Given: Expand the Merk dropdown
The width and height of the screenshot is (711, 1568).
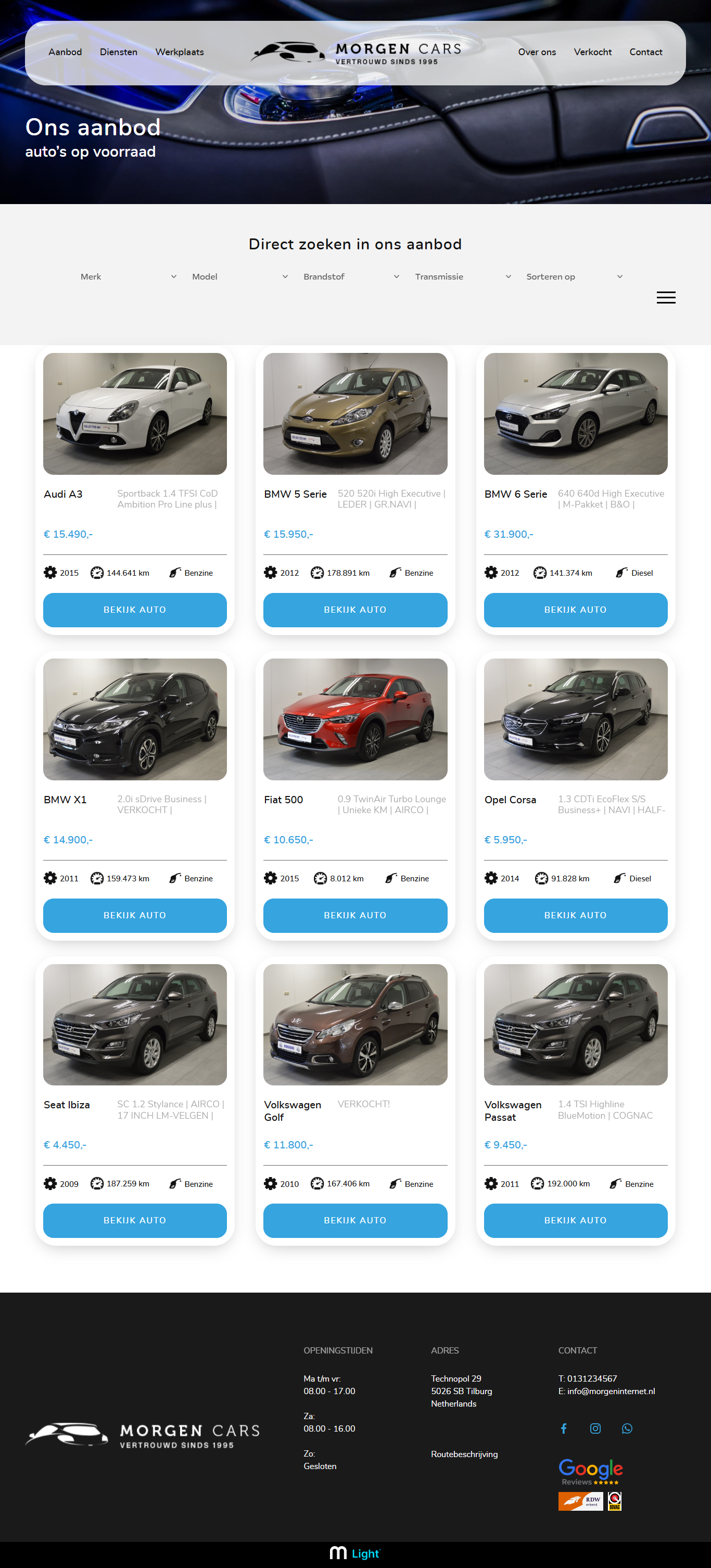Looking at the screenshot, I should 129,277.
